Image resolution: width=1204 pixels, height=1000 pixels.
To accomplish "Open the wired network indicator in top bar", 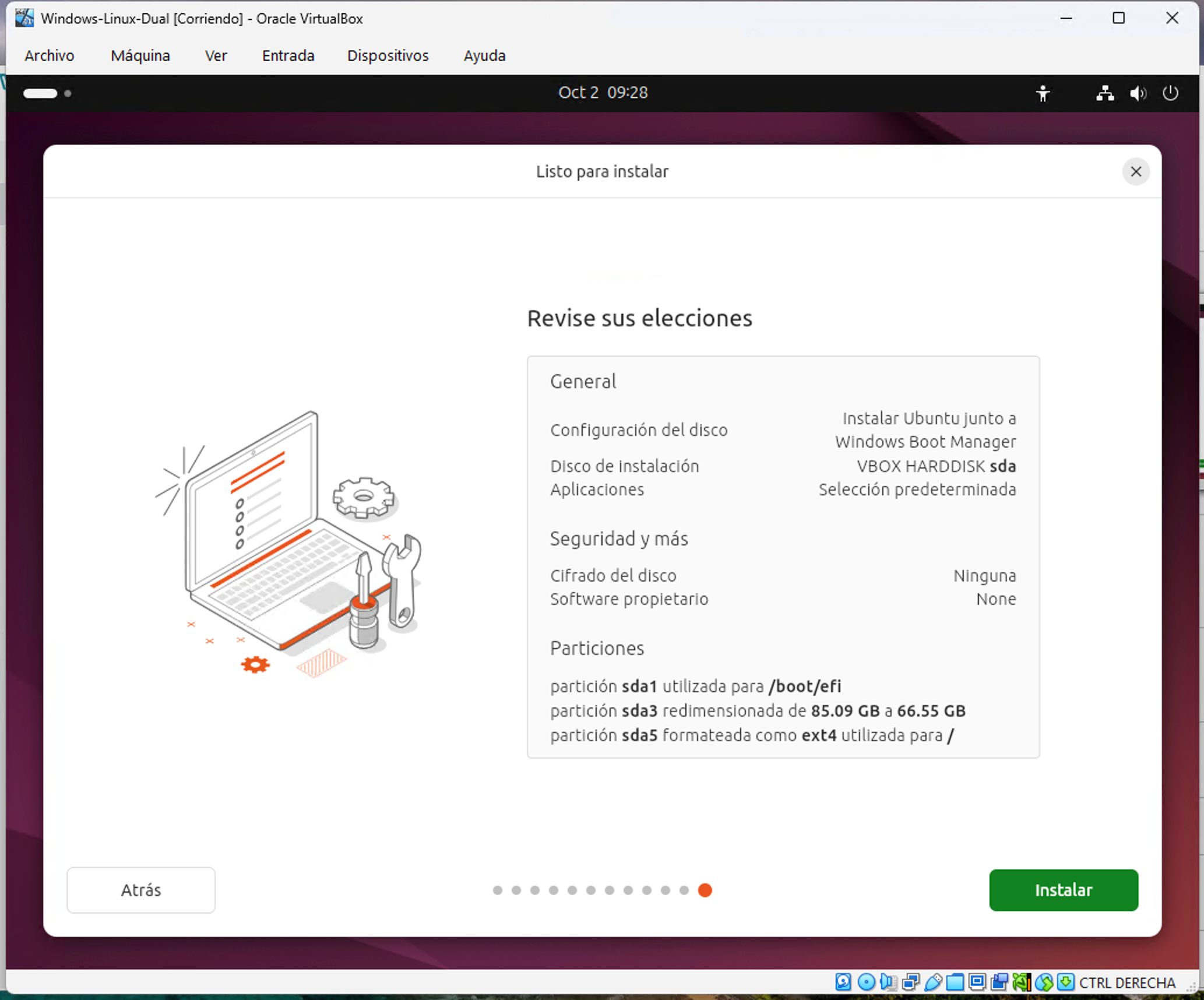I will 1104,93.
